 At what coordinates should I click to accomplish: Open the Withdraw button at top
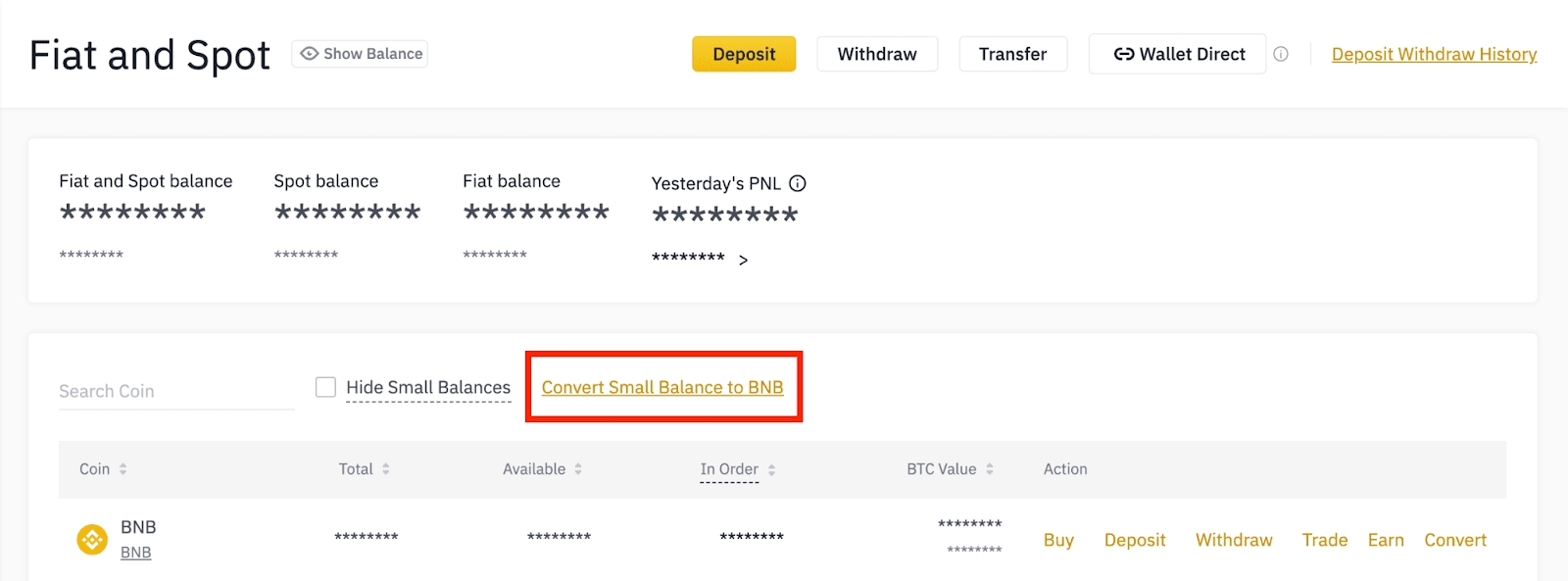(877, 54)
